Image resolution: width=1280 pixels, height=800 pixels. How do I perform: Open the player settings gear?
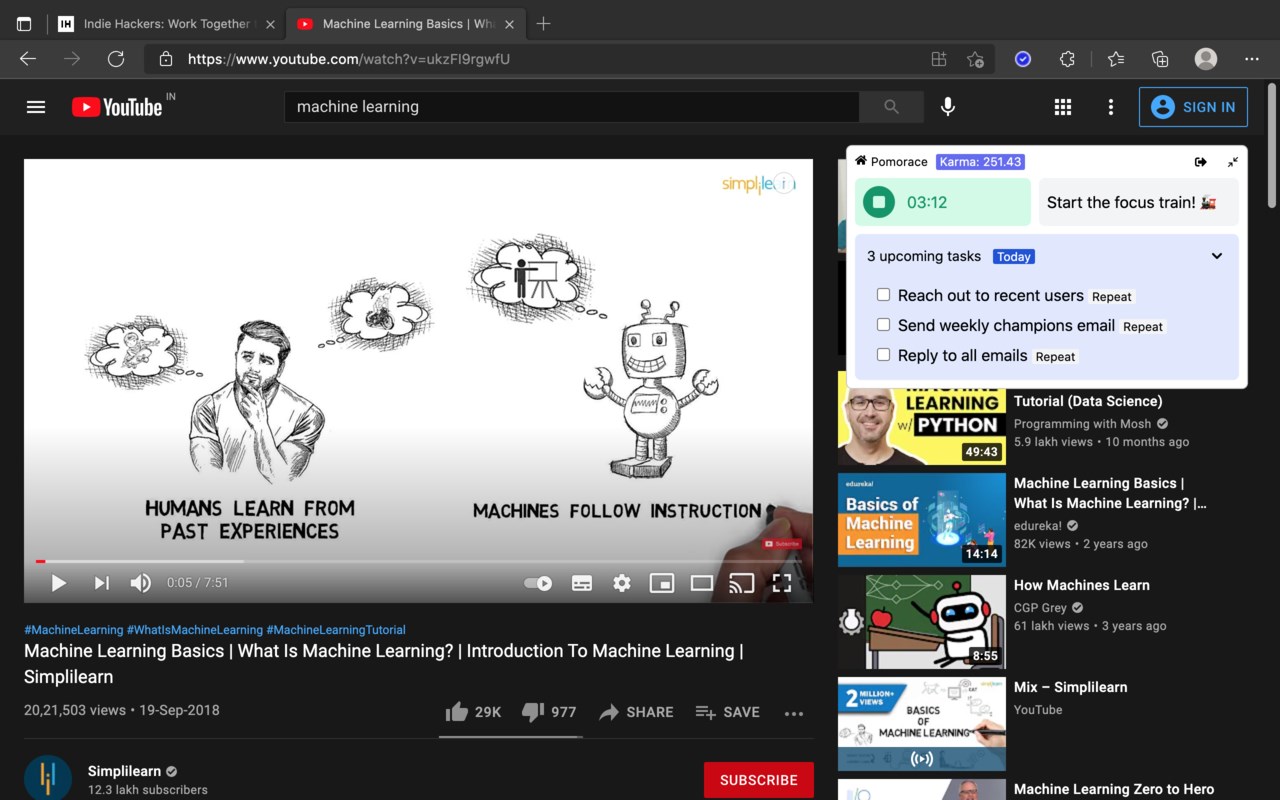coord(622,583)
